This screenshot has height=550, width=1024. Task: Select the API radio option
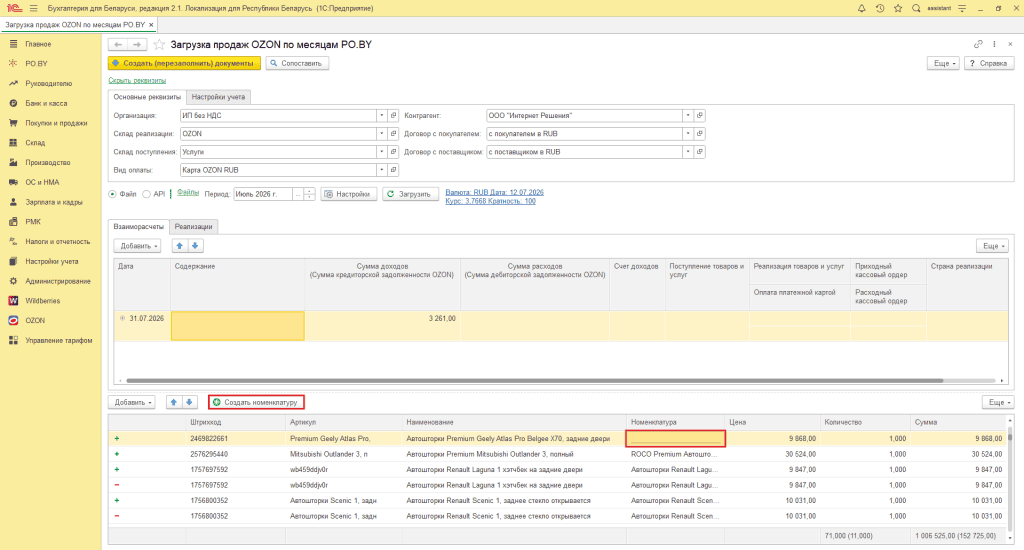(146, 194)
